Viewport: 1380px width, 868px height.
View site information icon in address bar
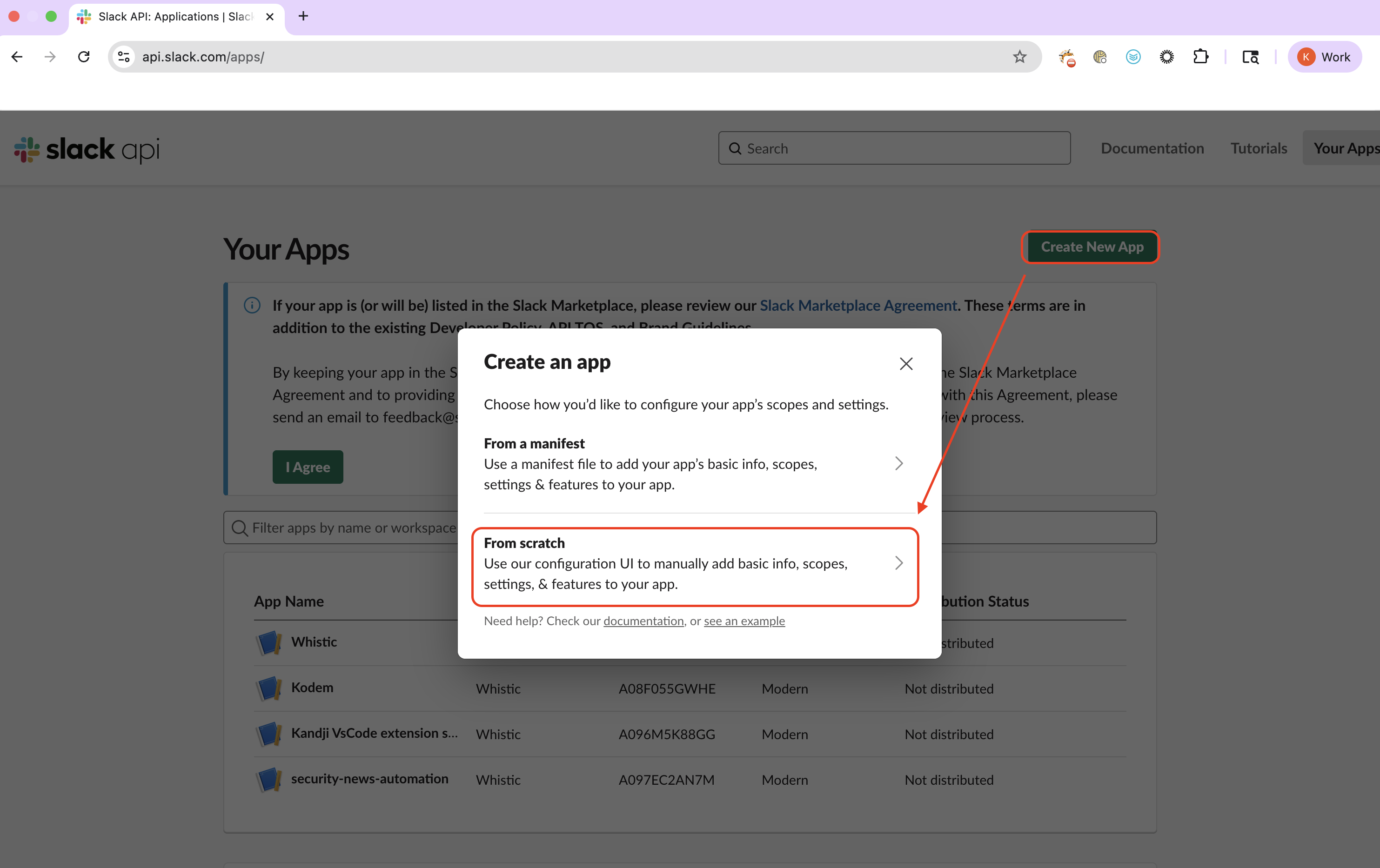coord(124,57)
